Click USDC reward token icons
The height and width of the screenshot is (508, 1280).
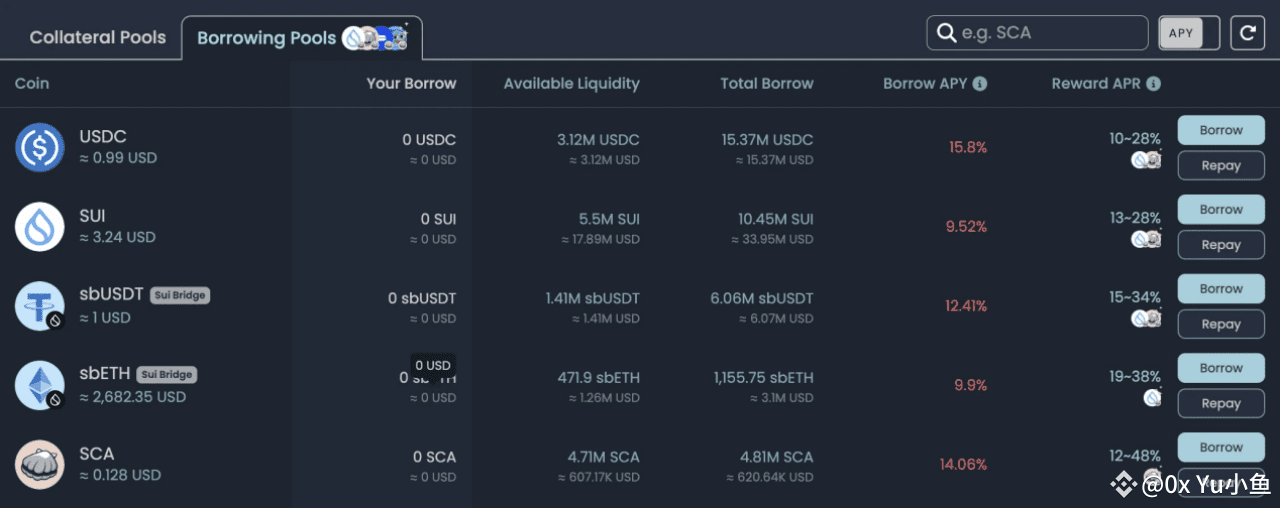pos(1146,159)
